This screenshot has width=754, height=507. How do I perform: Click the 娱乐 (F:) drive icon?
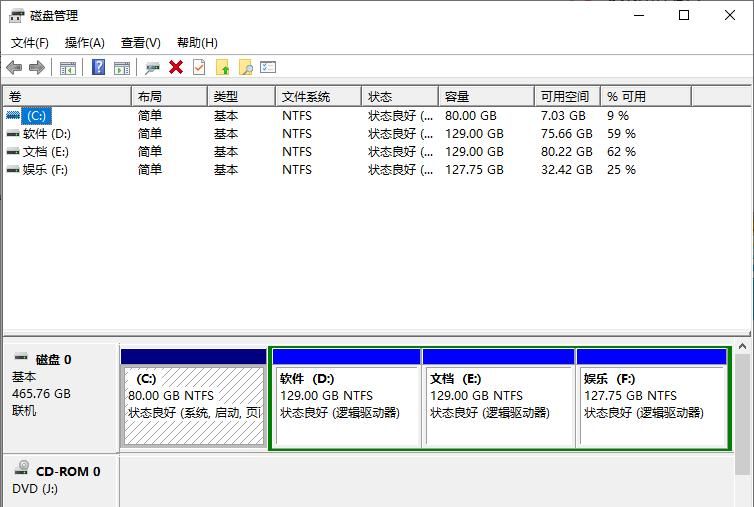[x=13, y=170]
